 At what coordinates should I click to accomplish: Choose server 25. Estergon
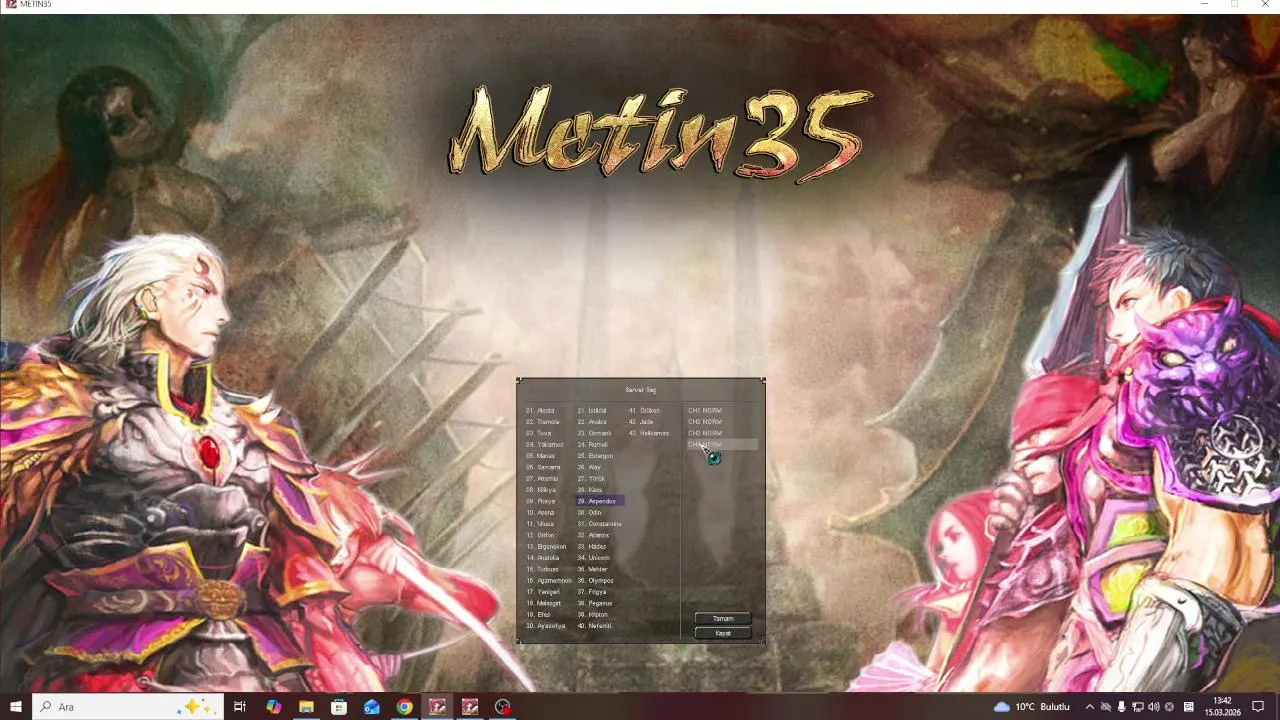[x=595, y=456]
